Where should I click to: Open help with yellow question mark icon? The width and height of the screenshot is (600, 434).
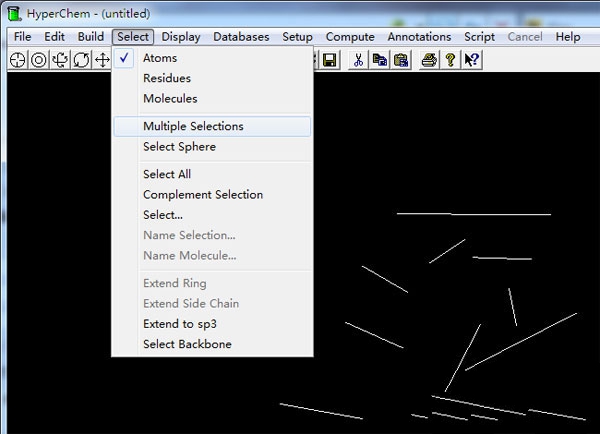(450, 60)
